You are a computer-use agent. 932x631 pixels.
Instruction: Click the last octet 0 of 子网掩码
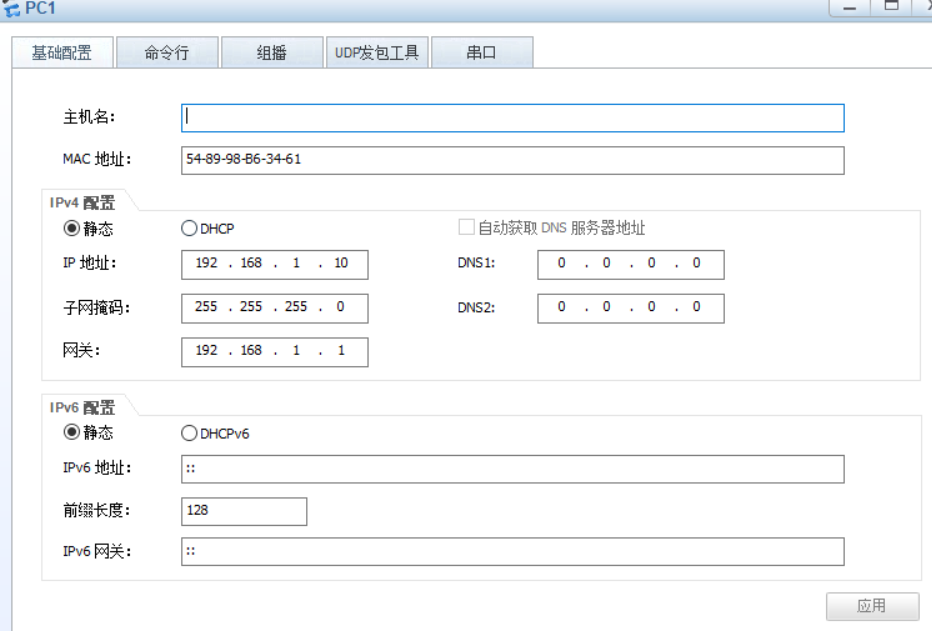(340, 307)
